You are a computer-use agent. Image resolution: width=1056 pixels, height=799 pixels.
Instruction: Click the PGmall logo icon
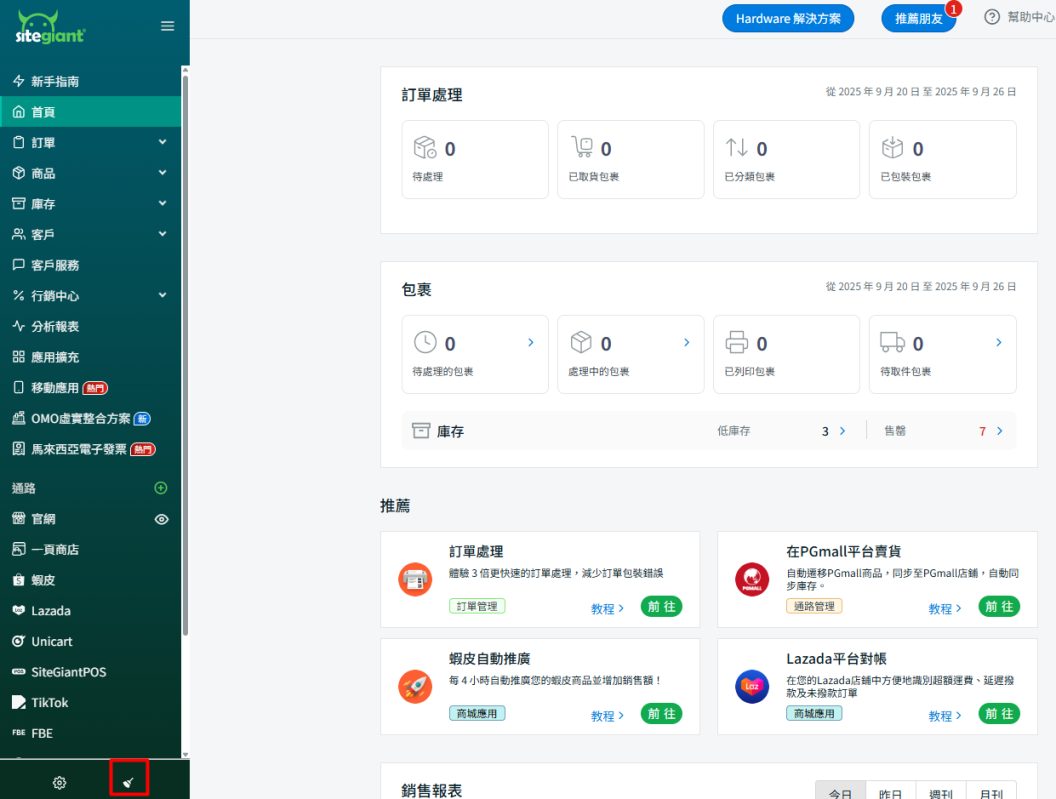click(x=751, y=580)
